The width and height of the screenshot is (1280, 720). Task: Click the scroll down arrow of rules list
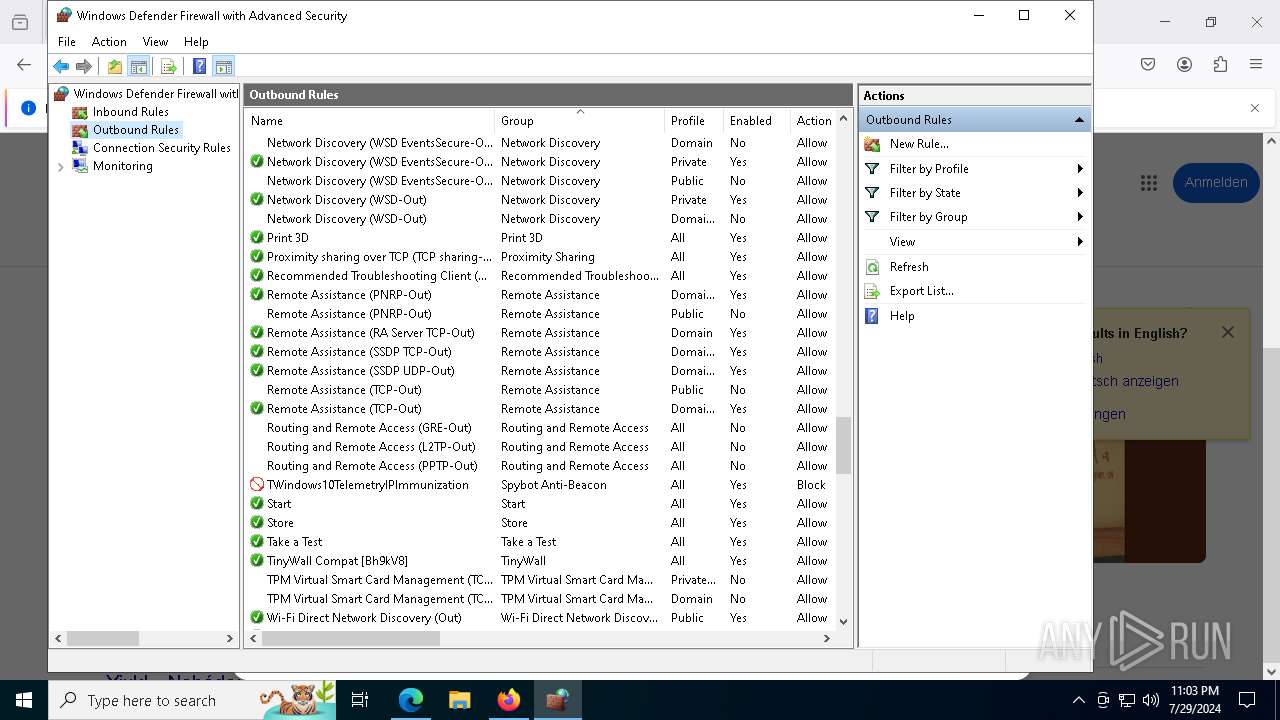click(x=843, y=621)
